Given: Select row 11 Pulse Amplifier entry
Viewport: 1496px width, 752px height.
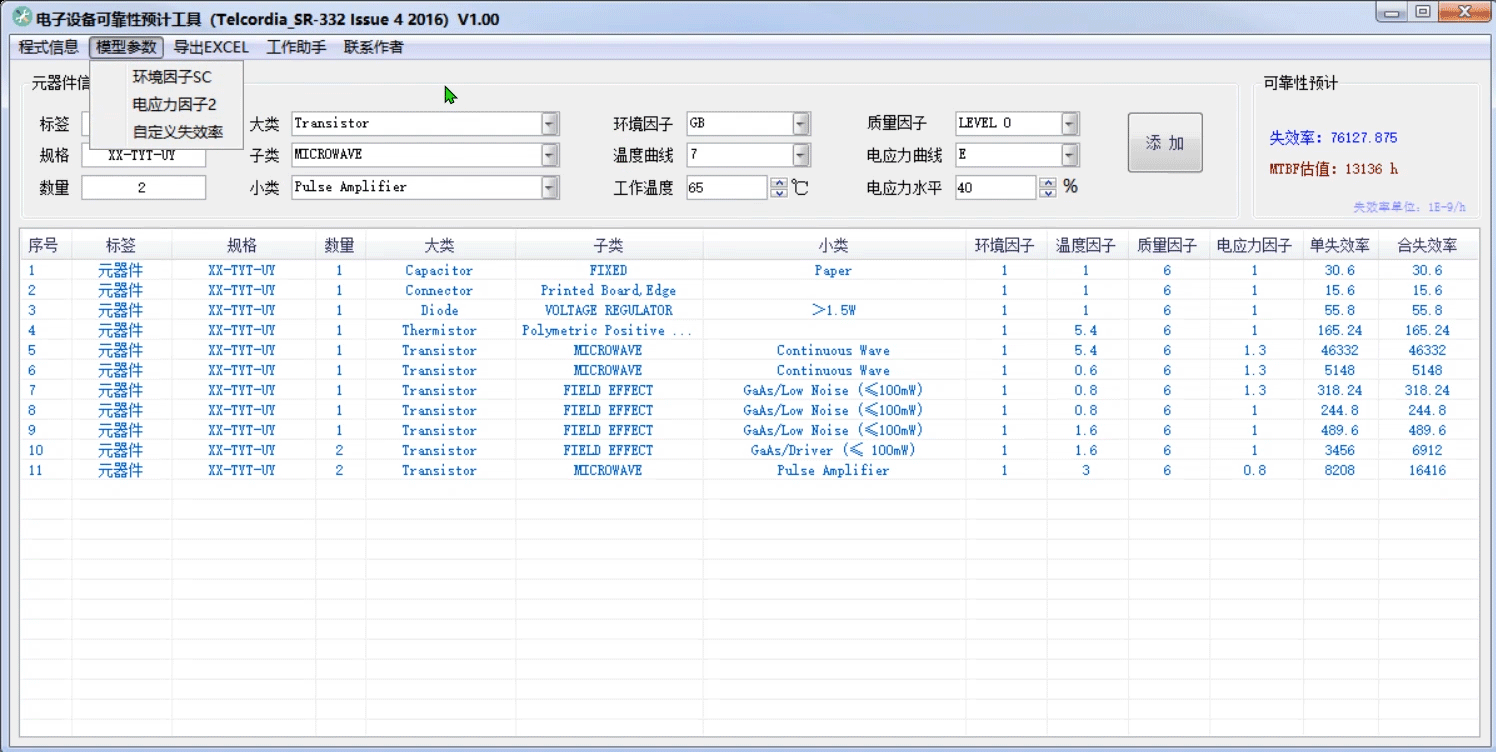Looking at the screenshot, I should click(832, 470).
